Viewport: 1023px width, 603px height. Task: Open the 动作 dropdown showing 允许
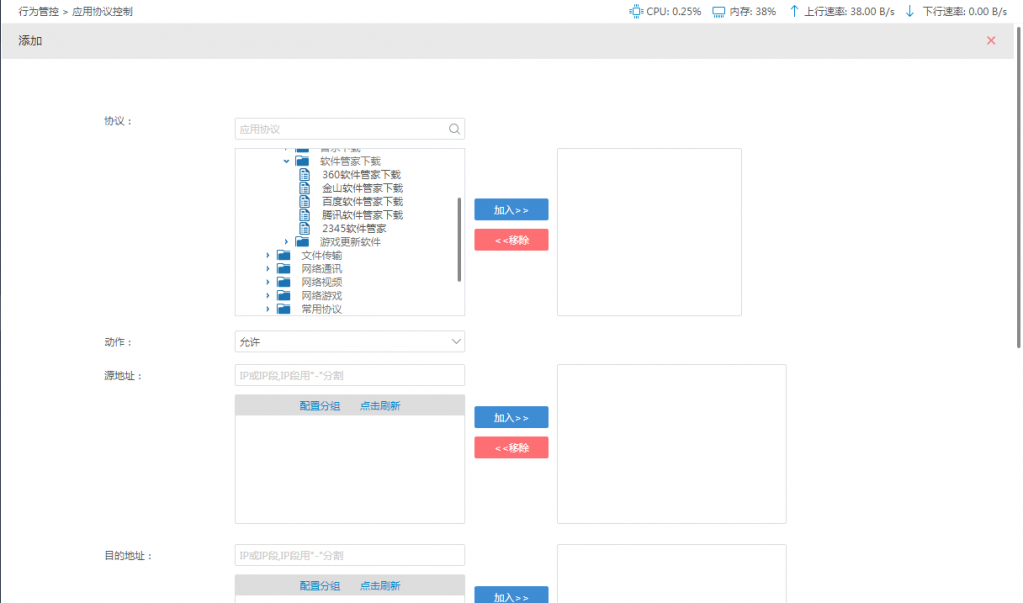pyautogui.click(x=349, y=342)
